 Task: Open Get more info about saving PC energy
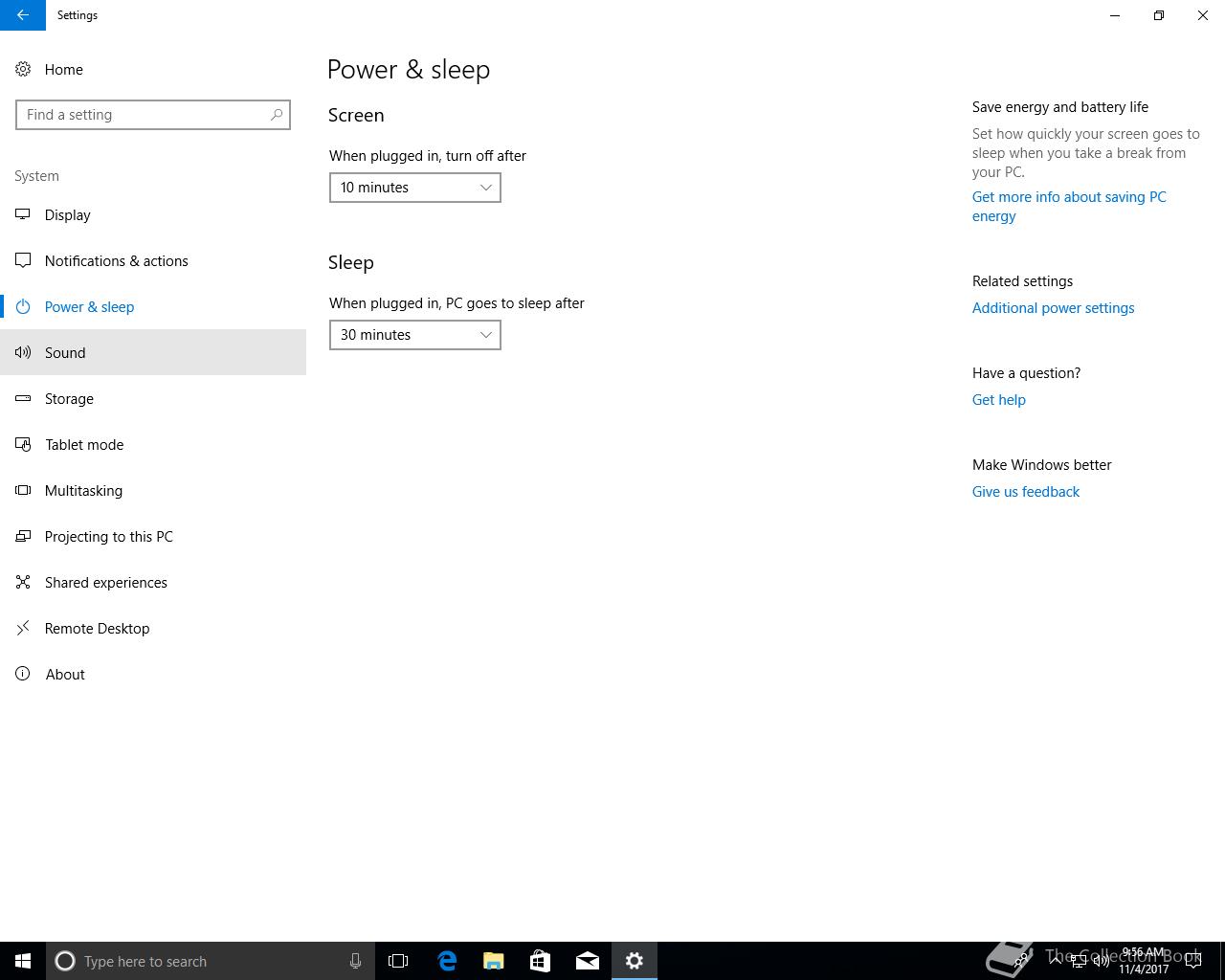[1069, 207]
